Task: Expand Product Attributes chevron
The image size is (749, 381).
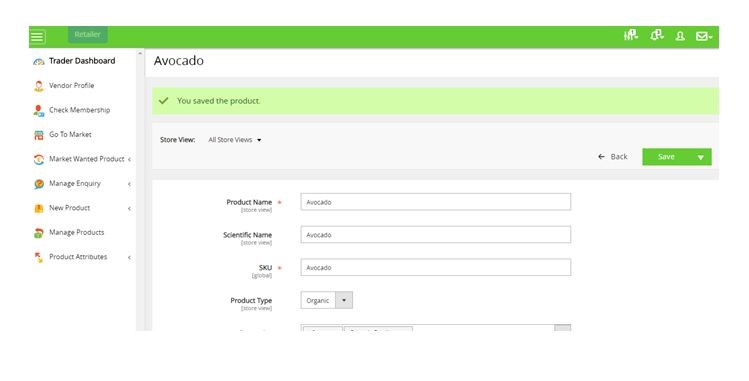Action: tap(129, 257)
